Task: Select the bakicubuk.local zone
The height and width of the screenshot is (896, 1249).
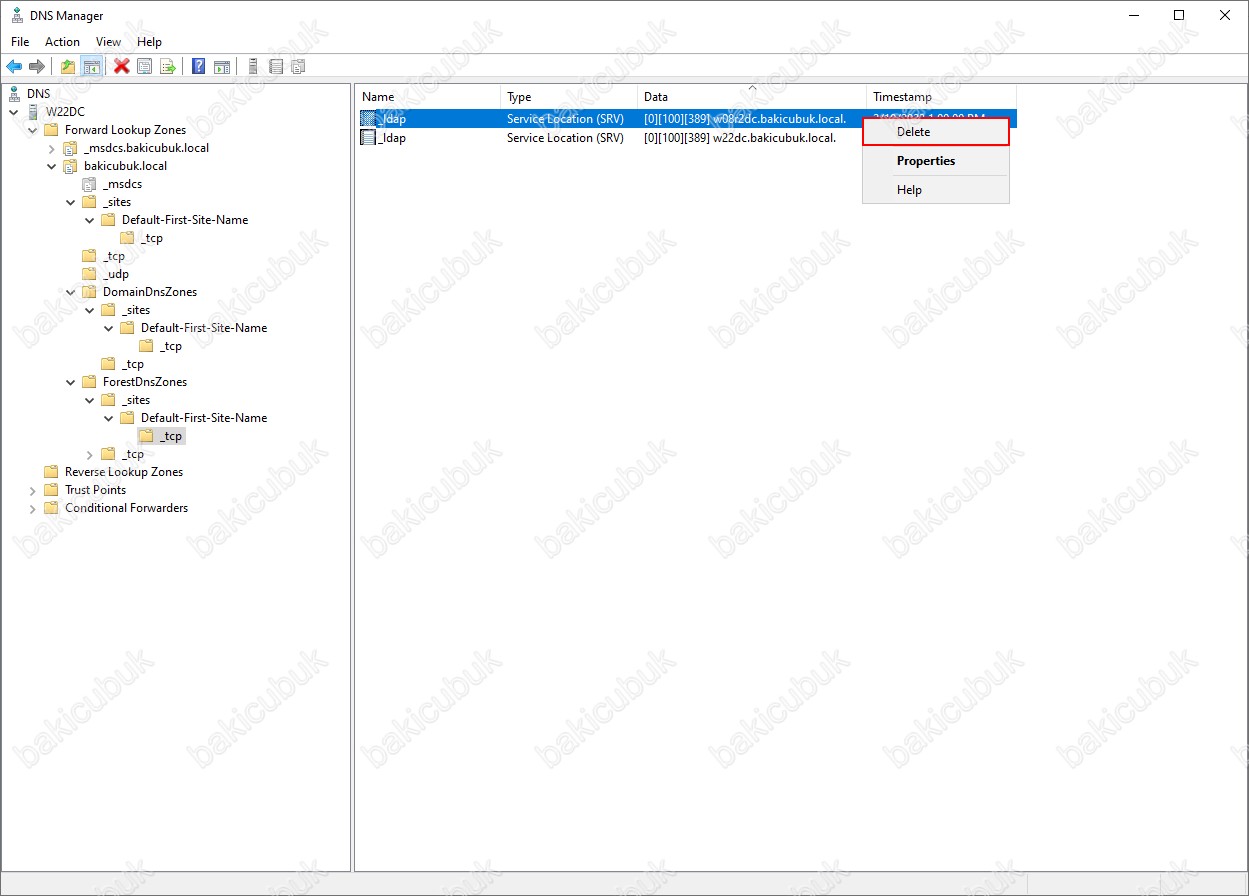Action: 125,166
